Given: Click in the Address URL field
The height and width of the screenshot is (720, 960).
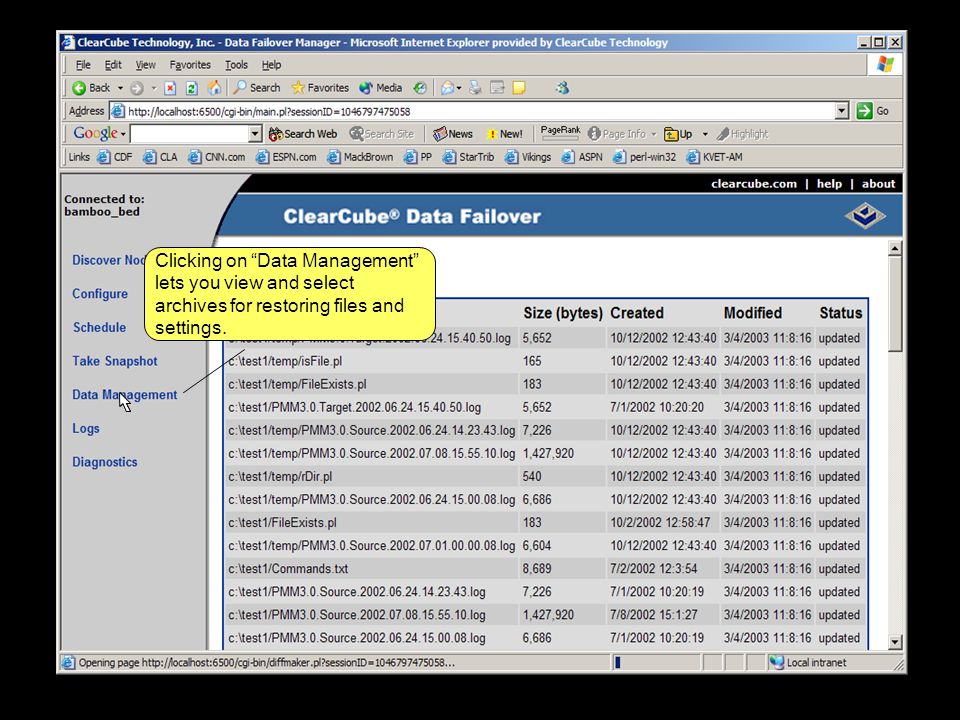Looking at the screenshot, I should click(x=473, y=111).
